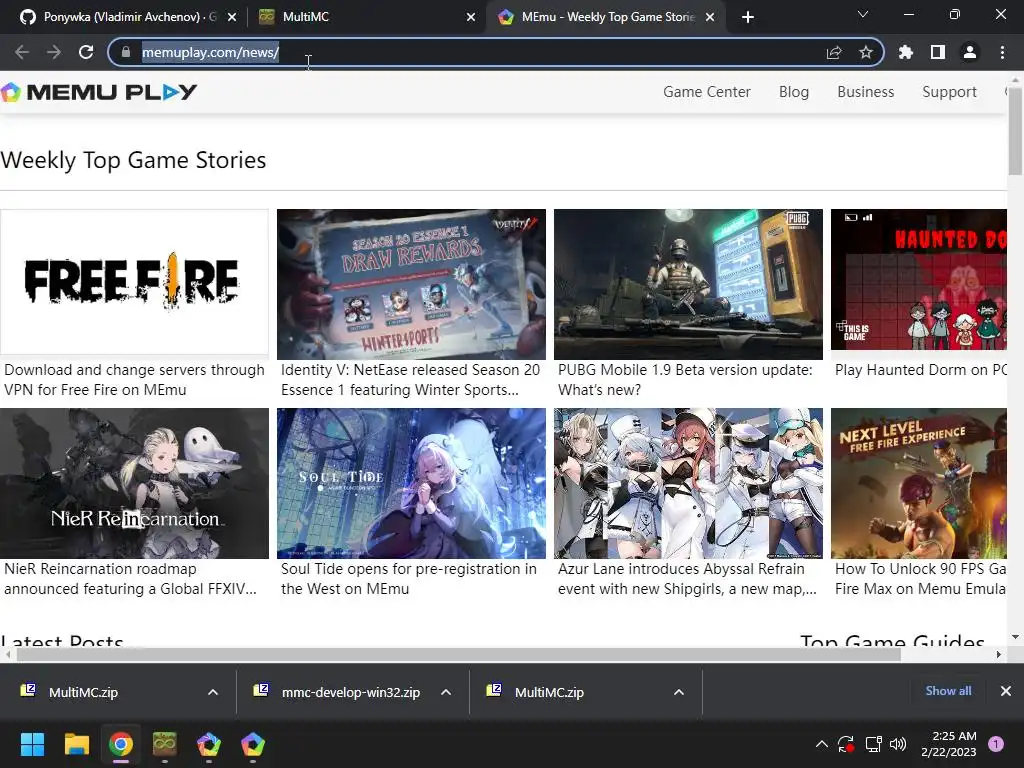Close the MultiMC browser tab
This screenshot has height=768, width=1024.
tap(471, 17)
